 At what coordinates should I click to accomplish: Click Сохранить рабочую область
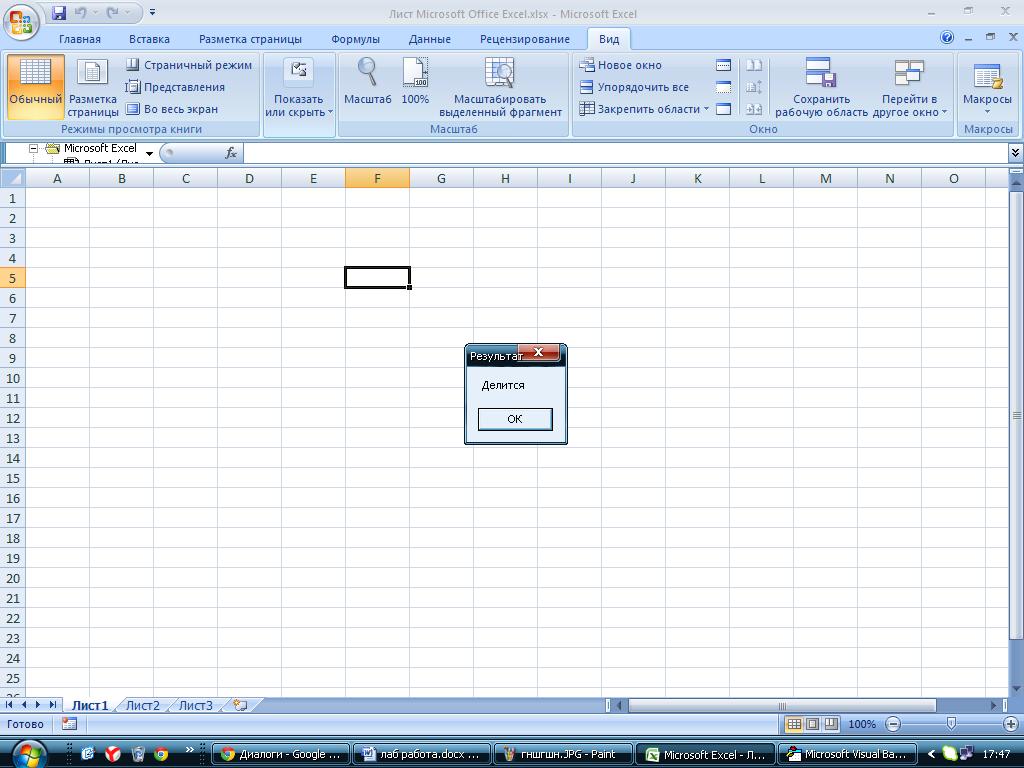(821, 88)
